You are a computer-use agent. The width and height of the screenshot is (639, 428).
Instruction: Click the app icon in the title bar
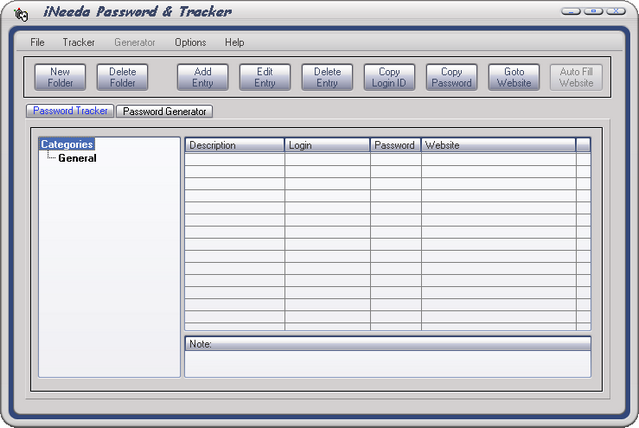tap(21, 15)
